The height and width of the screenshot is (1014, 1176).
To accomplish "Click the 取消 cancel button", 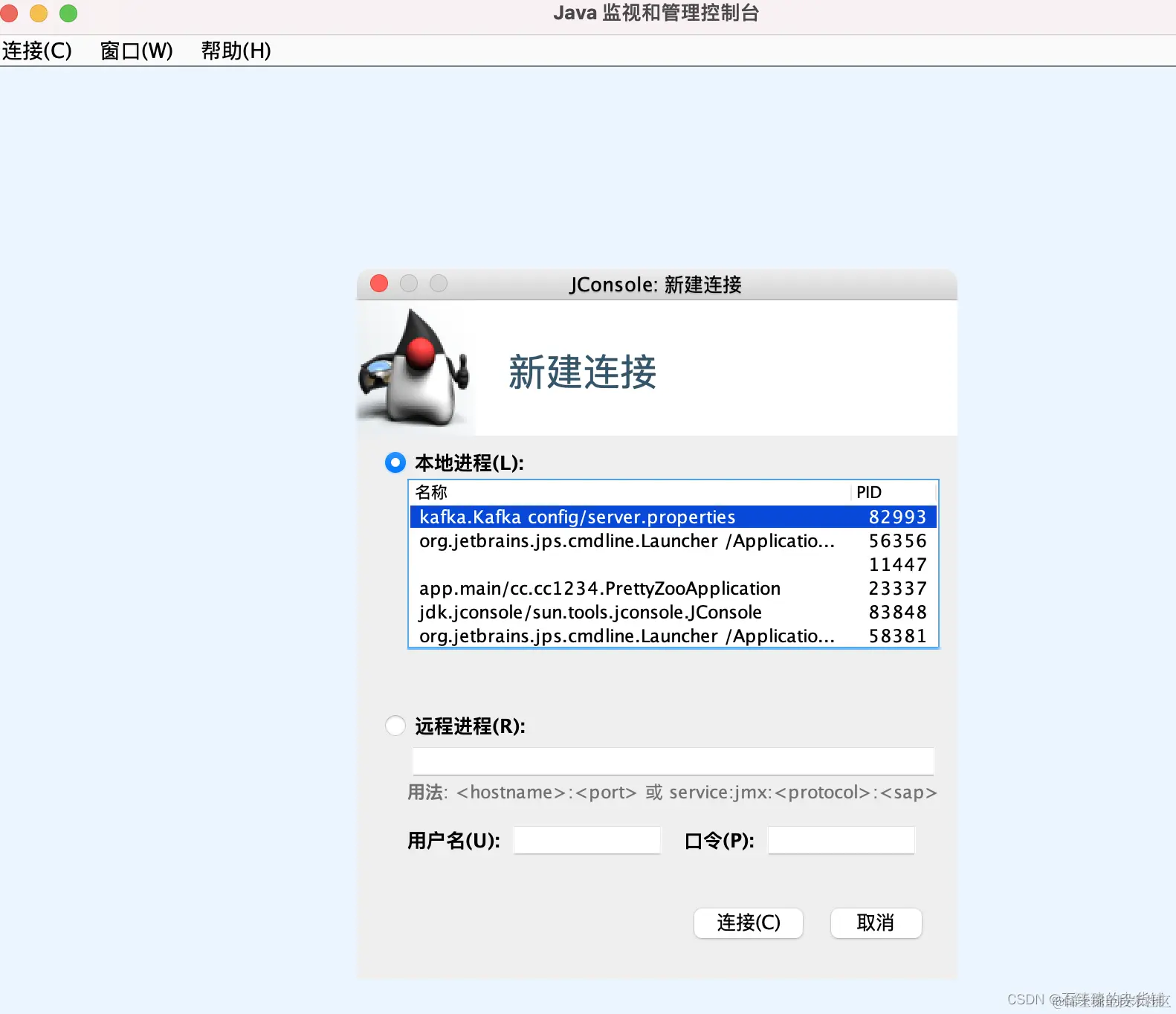I will [876, 923].
